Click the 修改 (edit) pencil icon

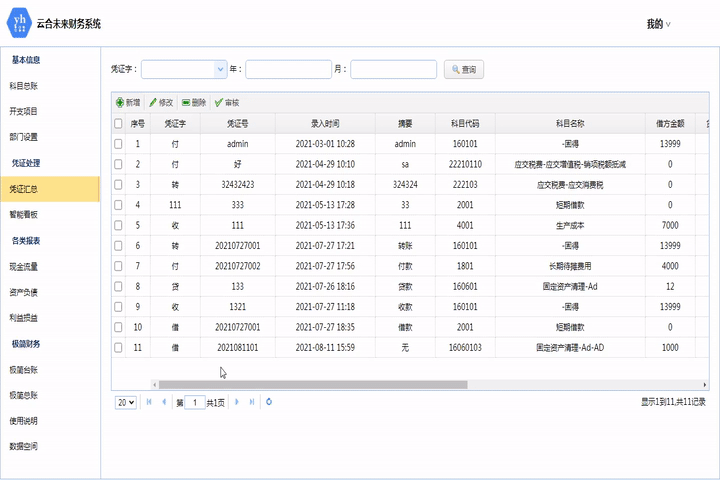tap(153, 103)
